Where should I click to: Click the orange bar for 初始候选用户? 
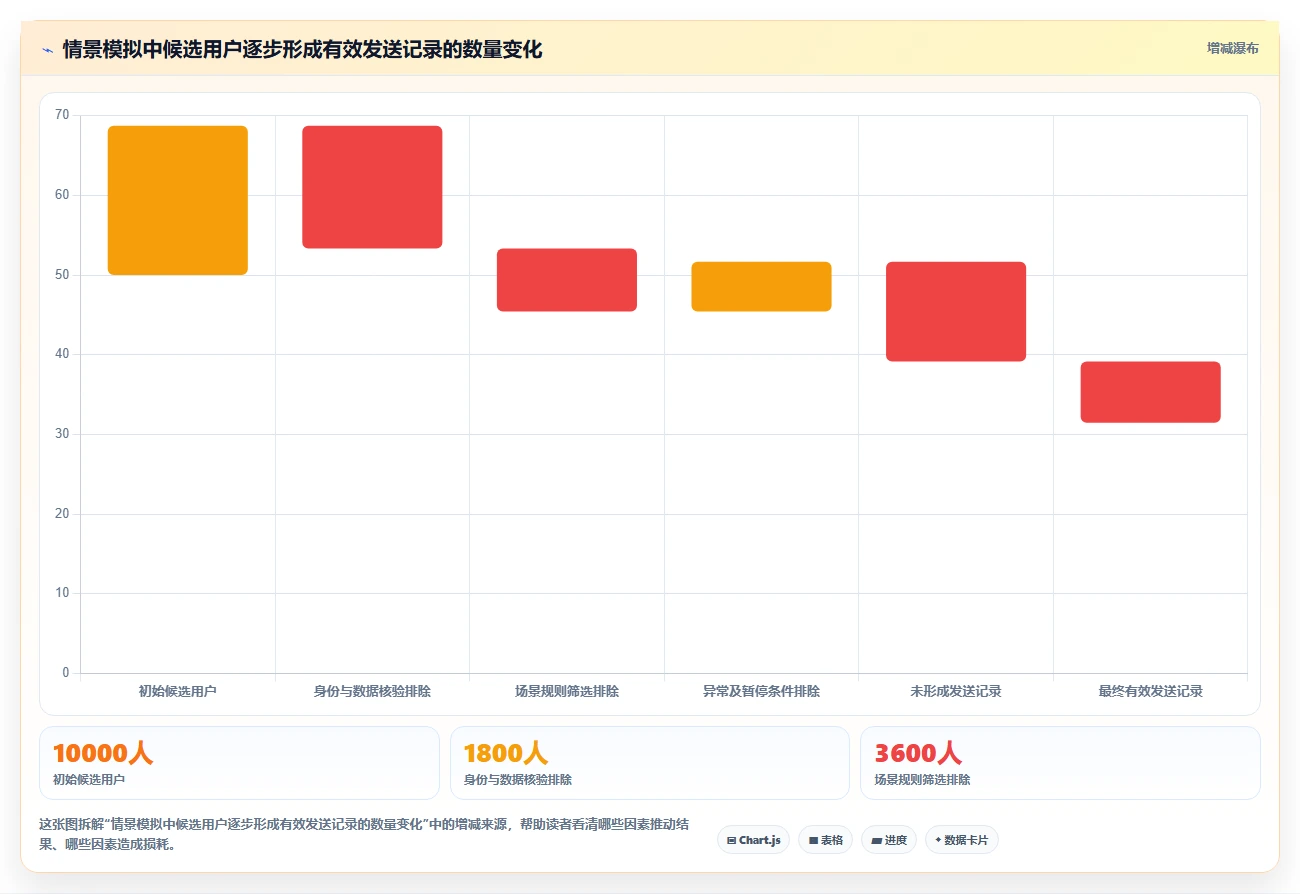click(178, 200)
